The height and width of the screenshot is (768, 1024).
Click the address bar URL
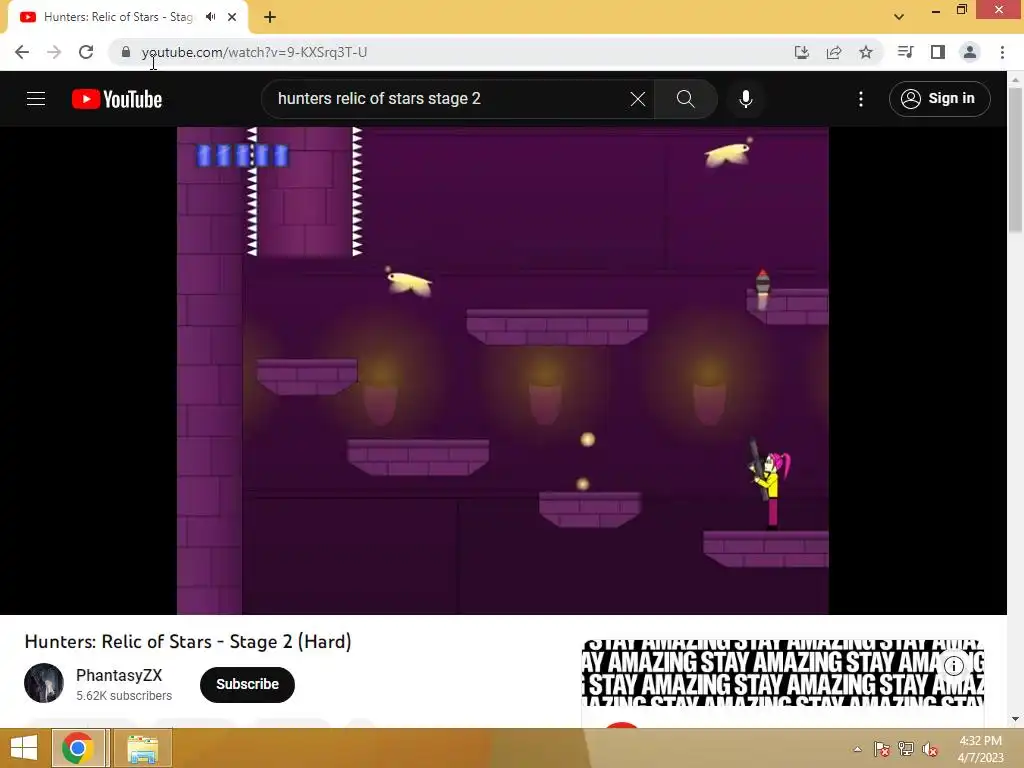click(254, 52)
